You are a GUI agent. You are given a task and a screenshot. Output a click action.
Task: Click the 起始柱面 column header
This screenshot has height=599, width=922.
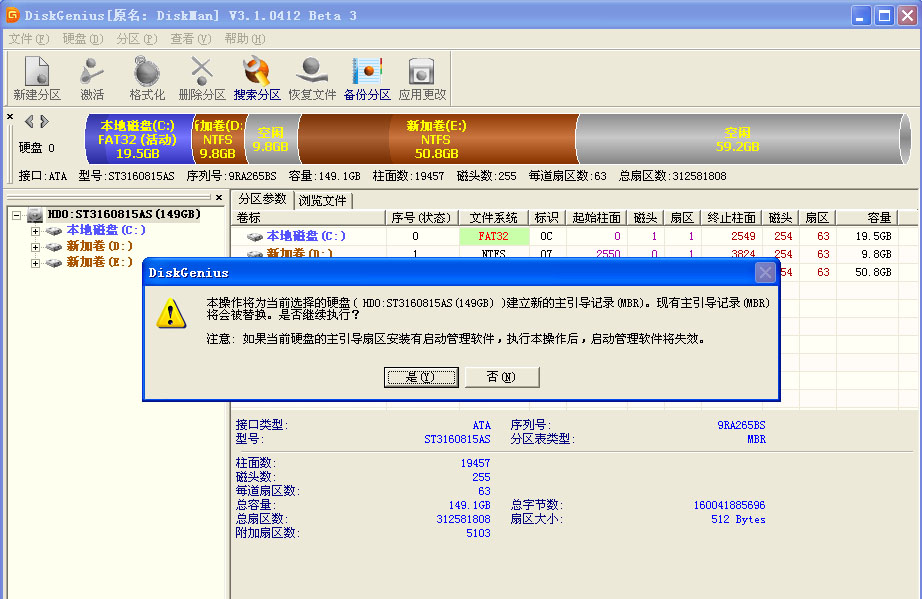596,218
